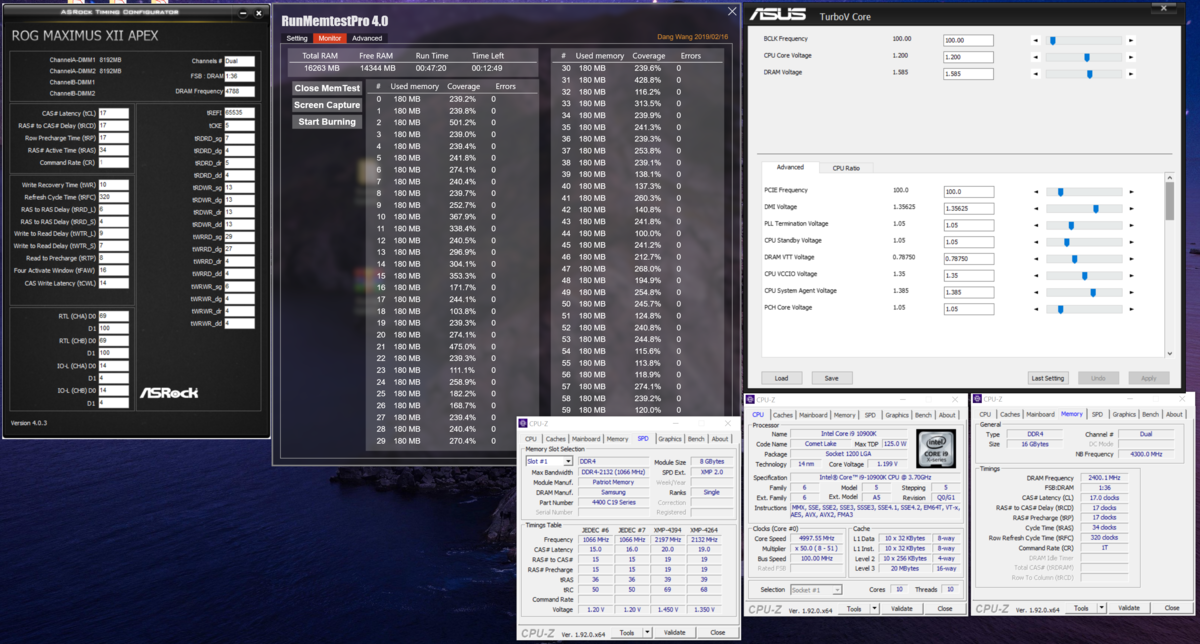Click the CPU Core Voltage increase arrow
The image size is (1200, 644).
[x=1131, y=57]
